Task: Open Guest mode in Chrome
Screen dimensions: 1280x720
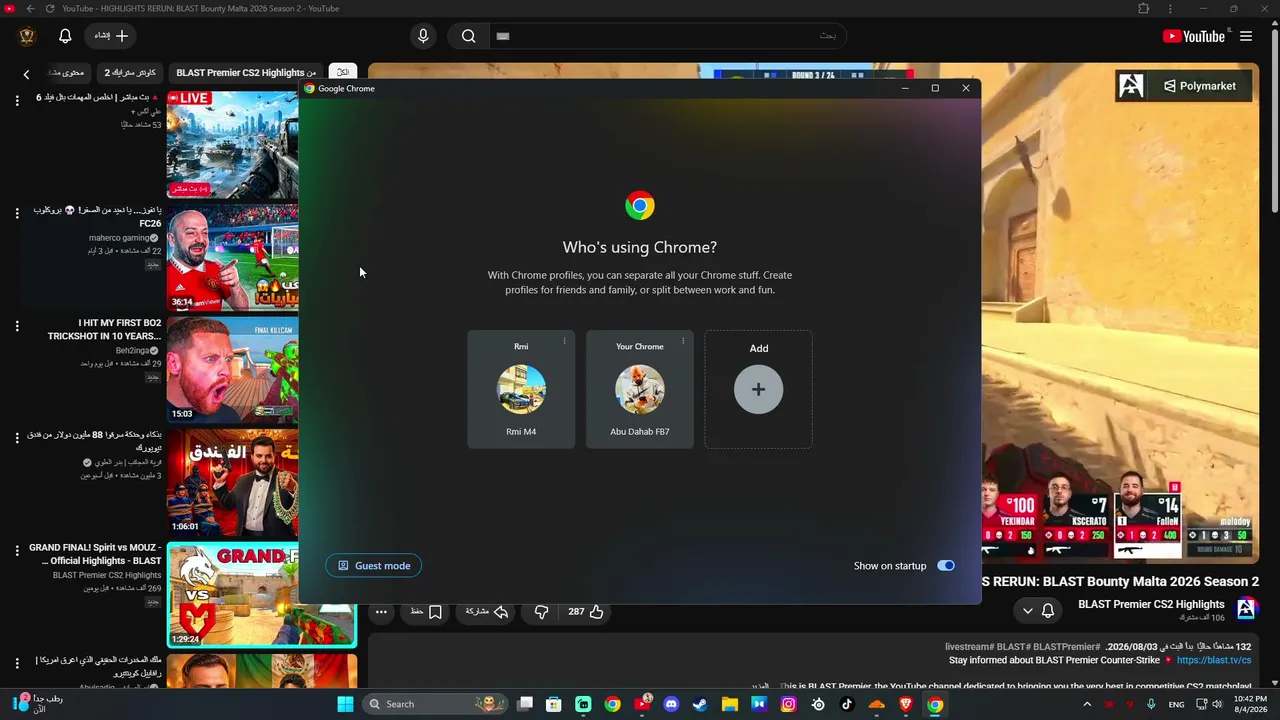Action: click(374, 566)
